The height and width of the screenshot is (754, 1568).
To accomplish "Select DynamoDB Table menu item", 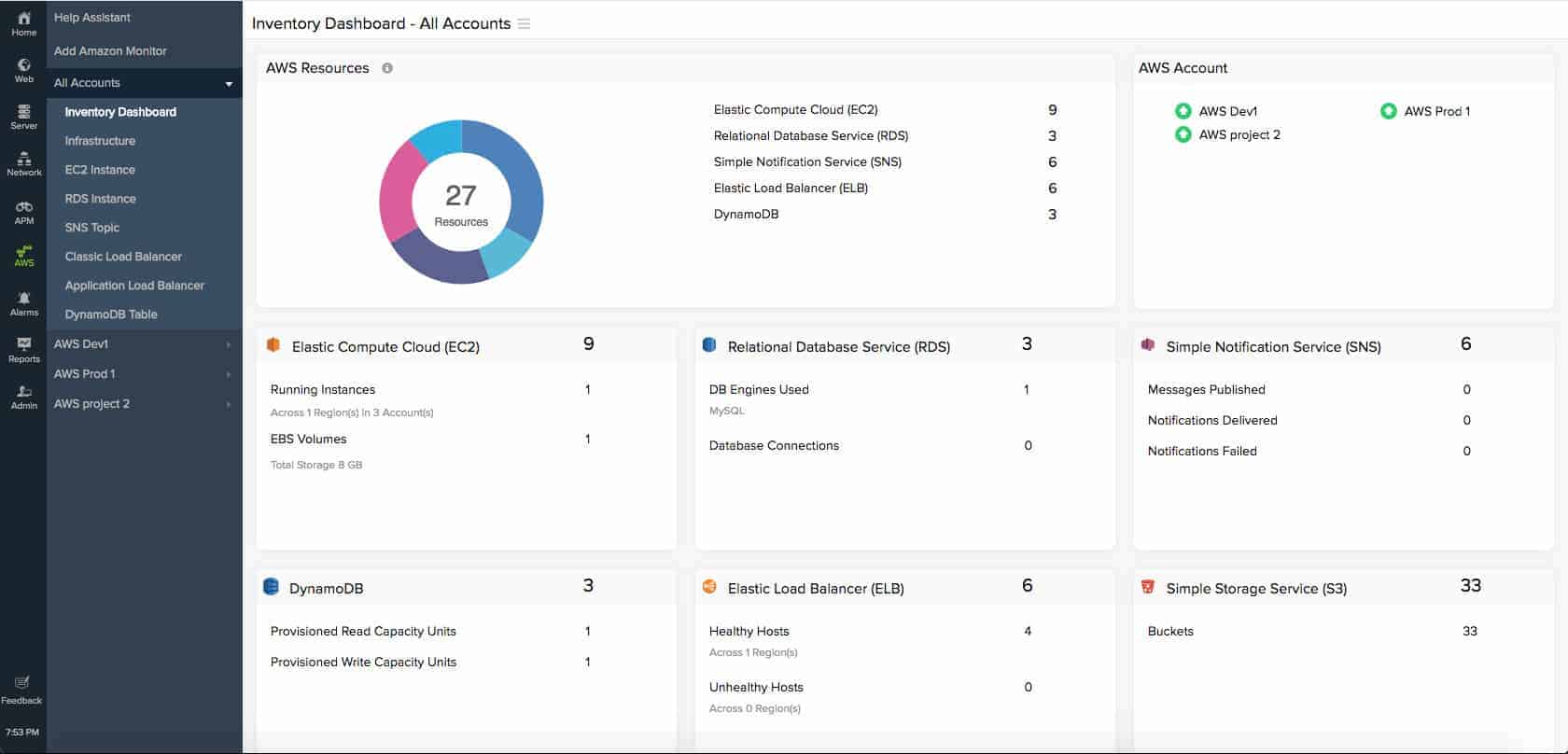I will pyautogui.click(x=111, y=314).
